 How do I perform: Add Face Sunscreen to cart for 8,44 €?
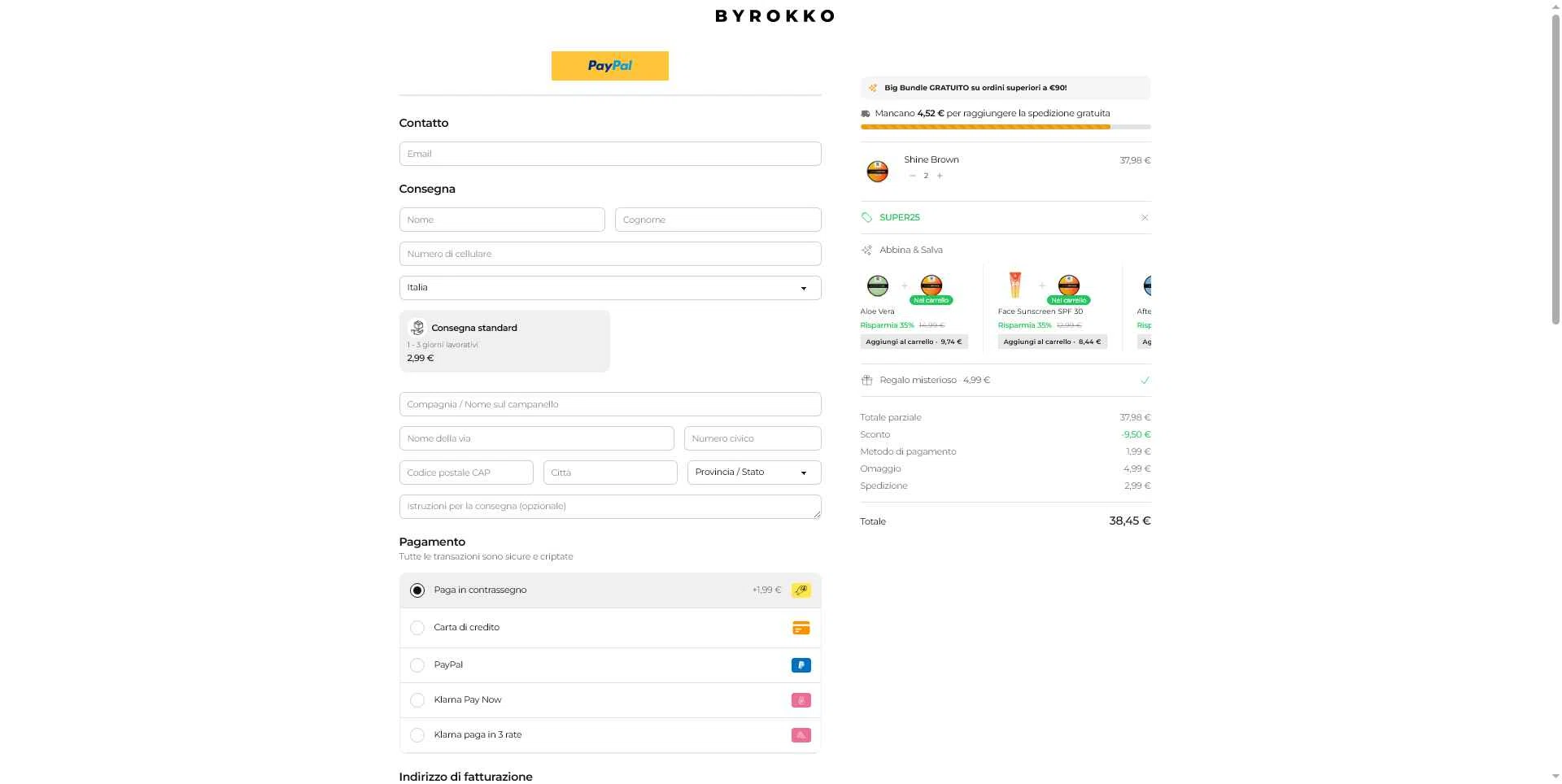[1052, 342]
